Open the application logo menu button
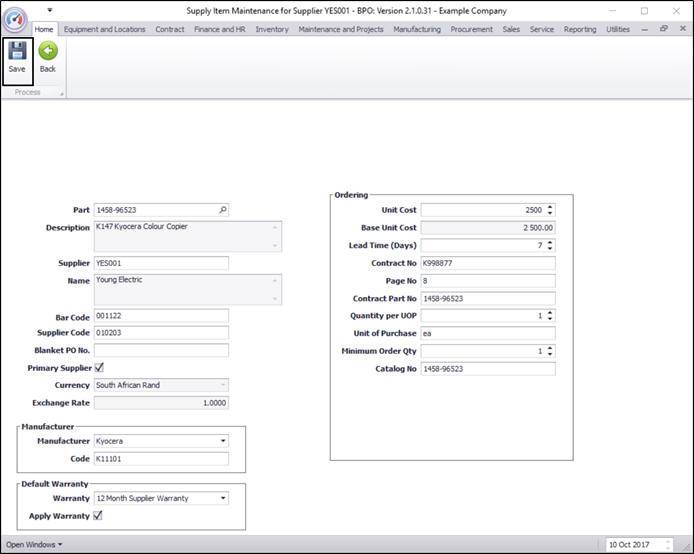The width and height of the screenshot is (694, 554). pos(15,19)
